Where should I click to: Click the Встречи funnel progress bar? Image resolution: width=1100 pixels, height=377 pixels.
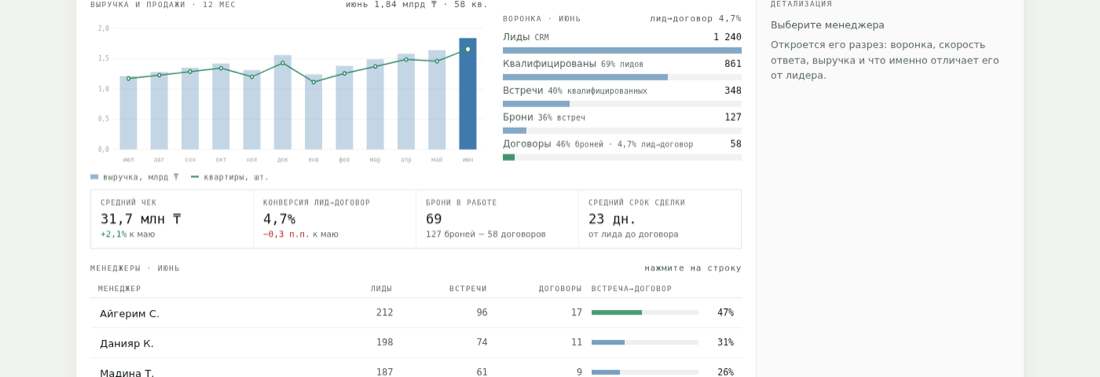point(622,104)
